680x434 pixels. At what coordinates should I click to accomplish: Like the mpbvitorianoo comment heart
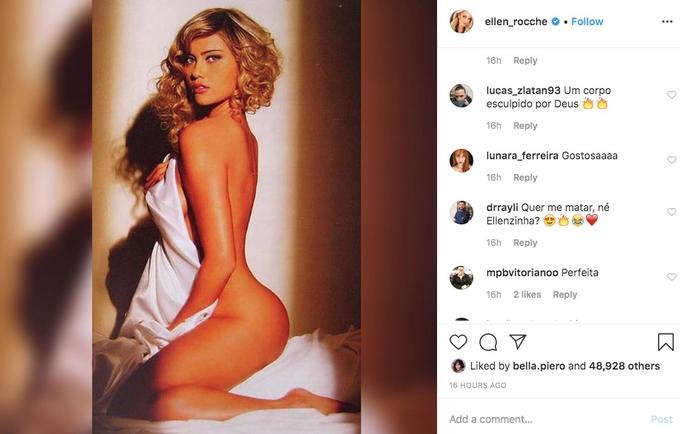coord(671,277)
